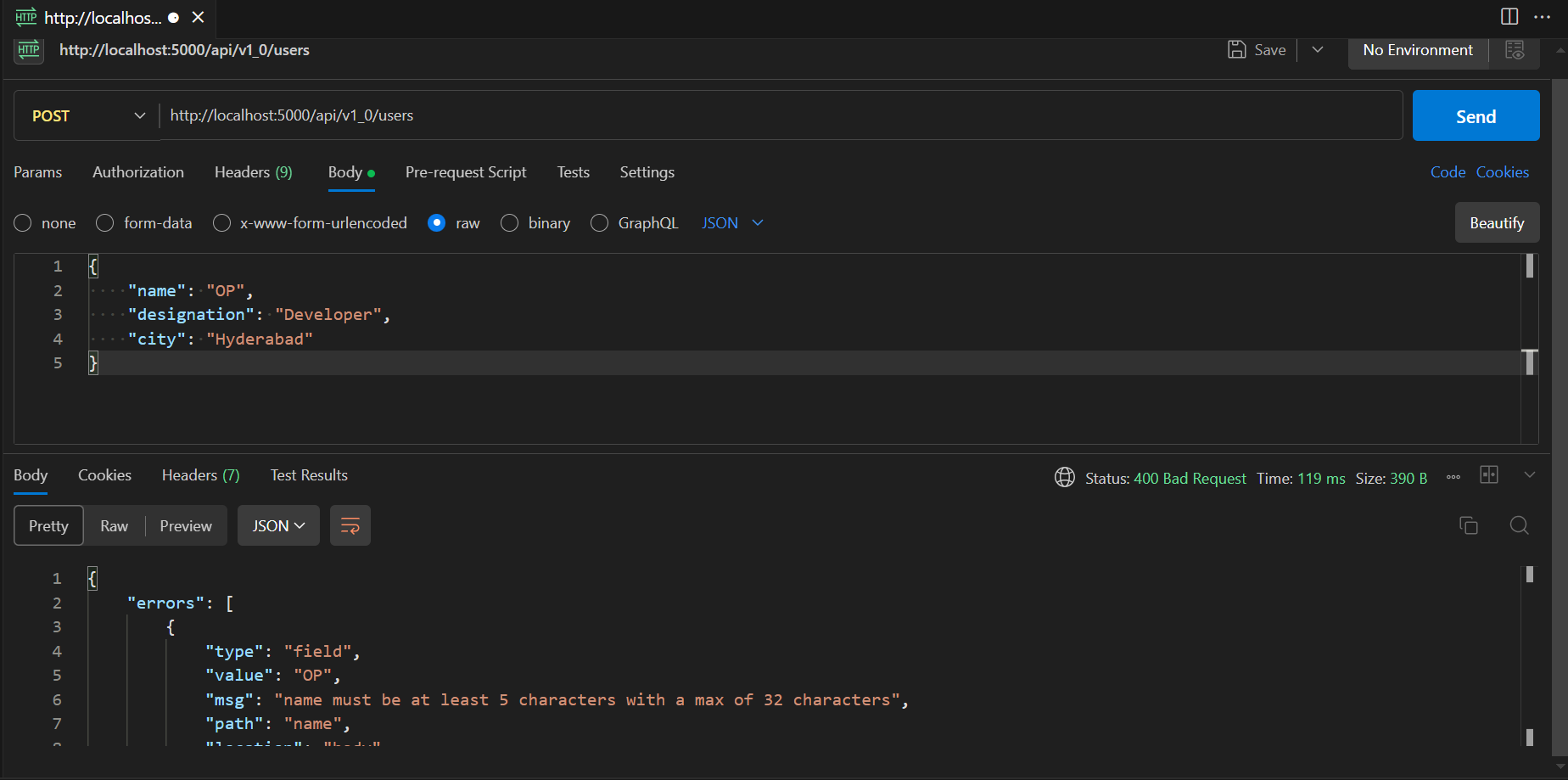Toggle the wrap lines icon
Viewport: 1568px width, 780px height.
pyautogui.click(x=350, y=526)
